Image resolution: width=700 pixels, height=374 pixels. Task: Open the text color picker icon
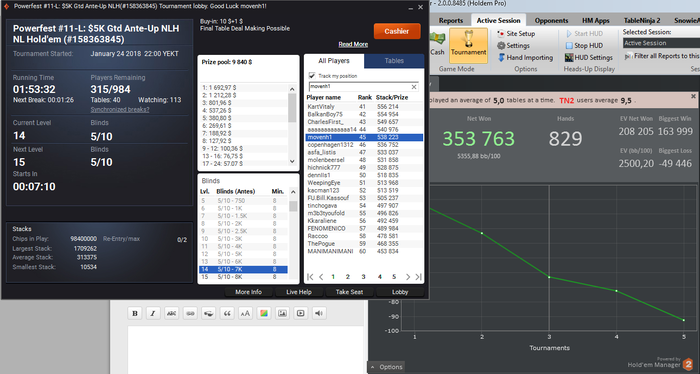264,313
